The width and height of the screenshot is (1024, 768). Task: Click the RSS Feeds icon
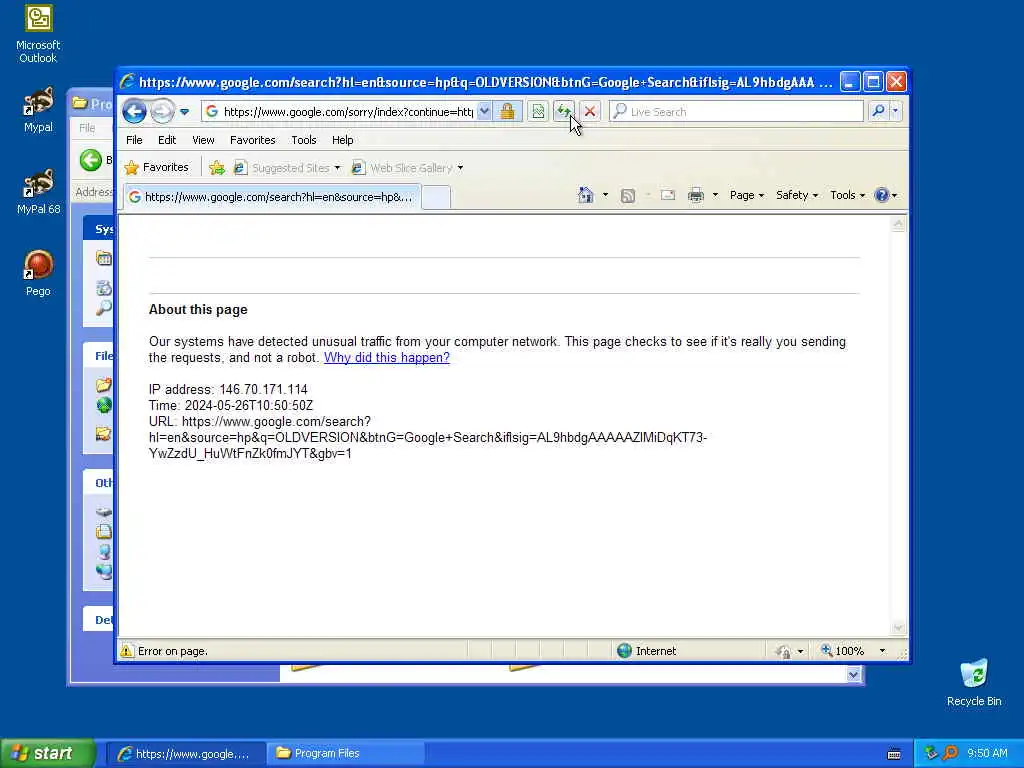(x=628, y=195)
